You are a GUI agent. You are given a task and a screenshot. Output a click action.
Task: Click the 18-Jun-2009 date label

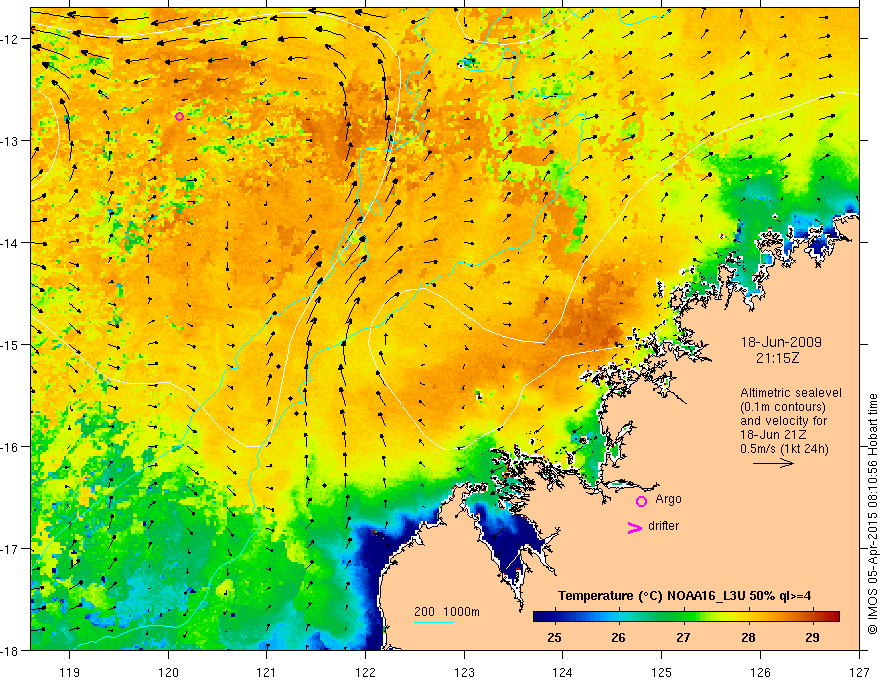781,342
